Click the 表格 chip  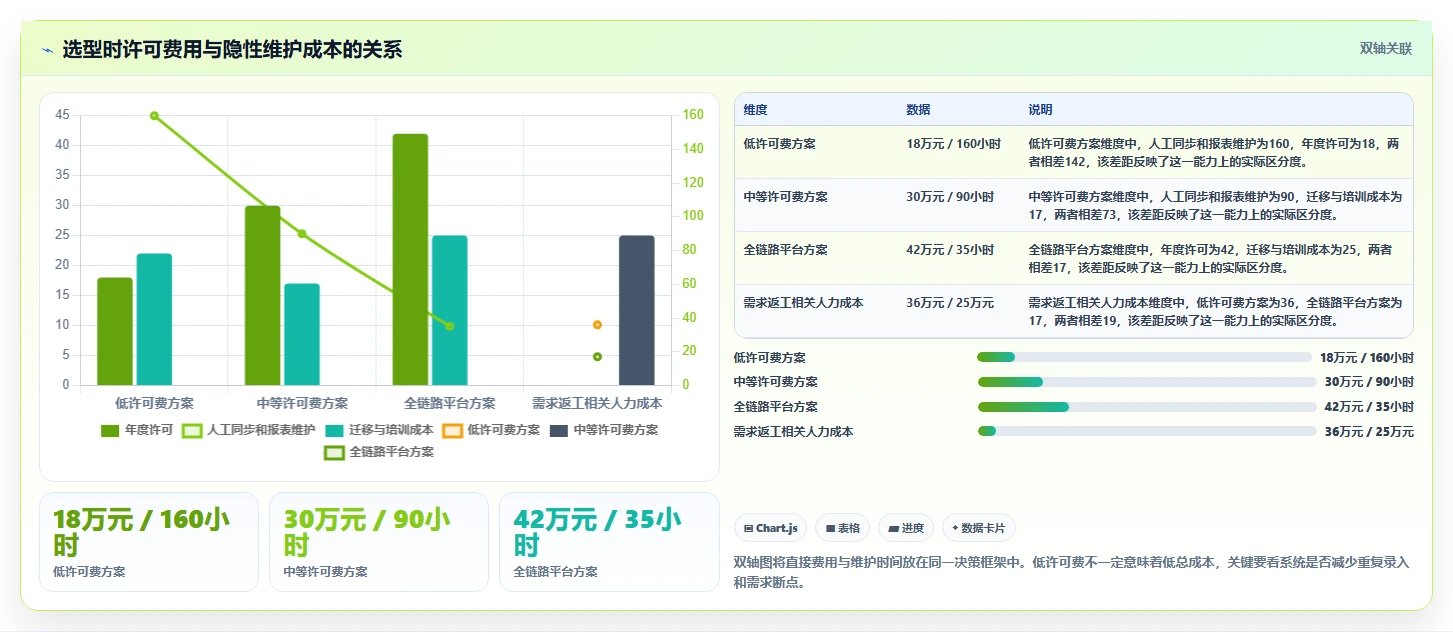tap(843, 528)
